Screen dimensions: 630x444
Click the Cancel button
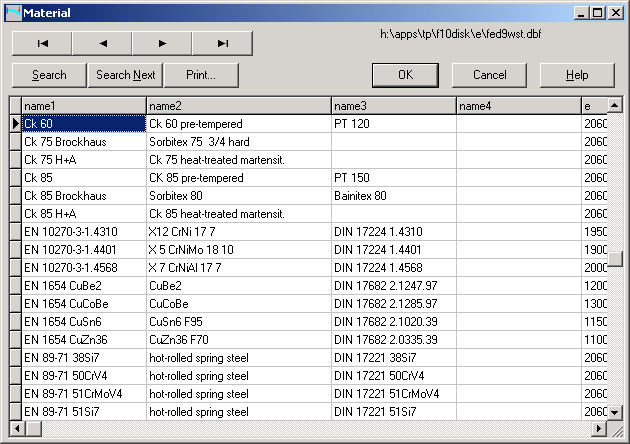[489, 75]
